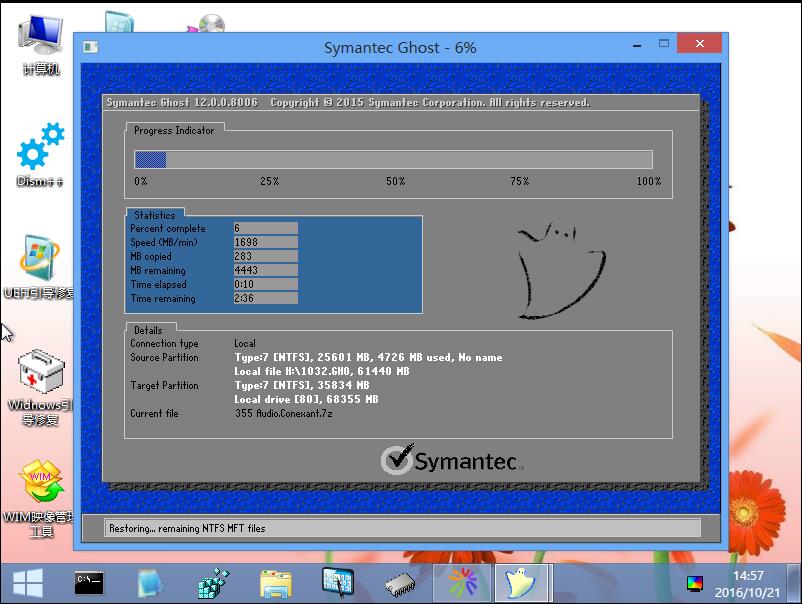The image size is (802, 604).
Task: Click the Symantec checkmark logo
Action: point(396,460)
